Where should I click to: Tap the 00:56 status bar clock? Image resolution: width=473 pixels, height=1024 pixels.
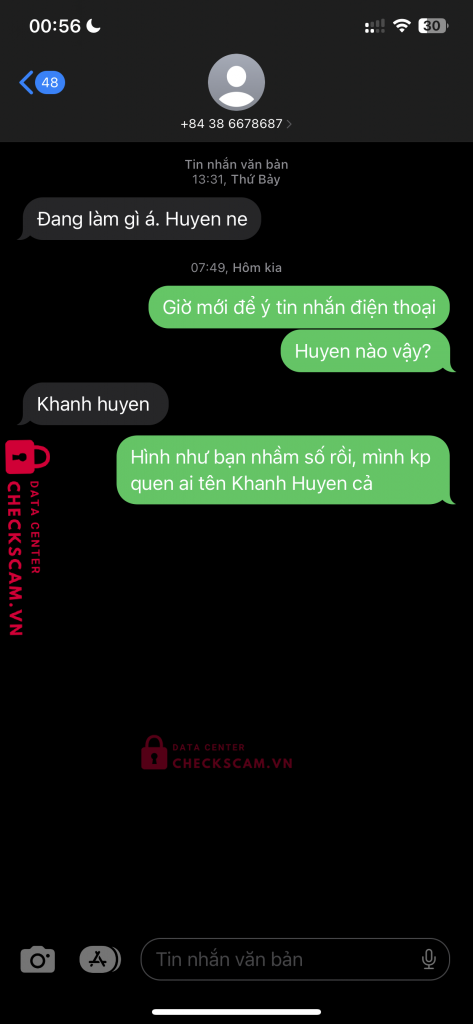point(55,26)
